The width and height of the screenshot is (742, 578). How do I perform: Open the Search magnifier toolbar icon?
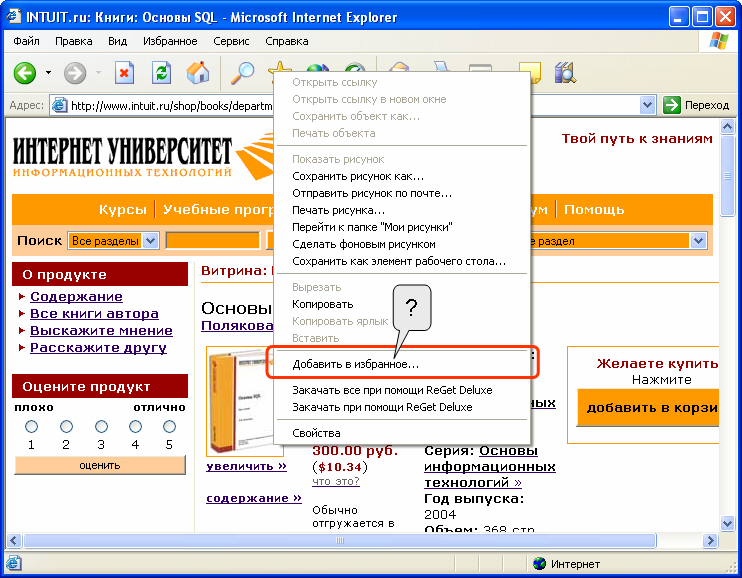click(x=242, y=73)
